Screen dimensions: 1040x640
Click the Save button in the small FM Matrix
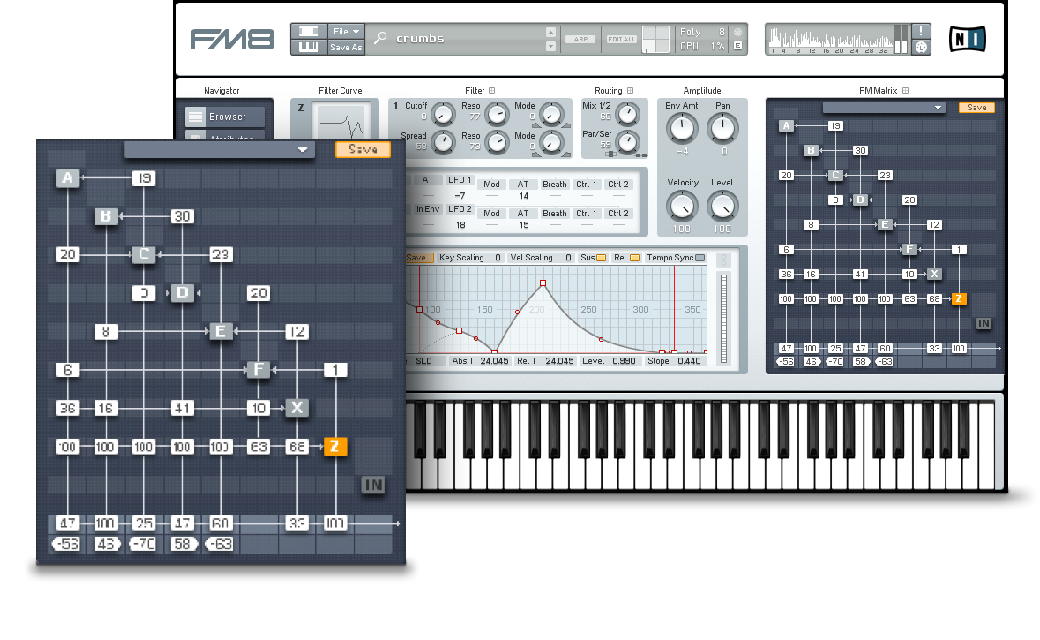click(976, 107)
